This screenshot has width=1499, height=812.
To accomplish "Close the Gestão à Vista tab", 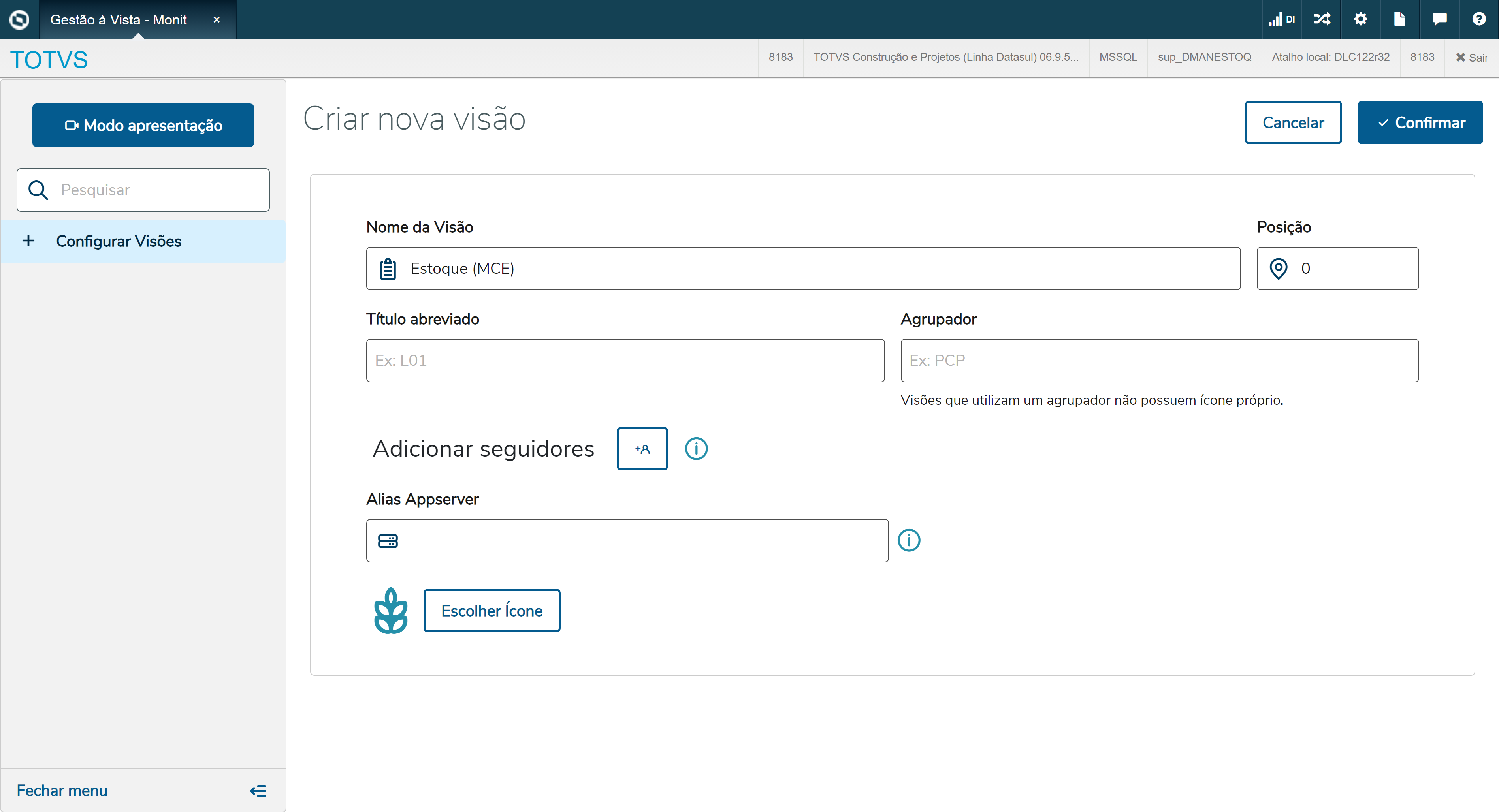I will tap(217, 20).
